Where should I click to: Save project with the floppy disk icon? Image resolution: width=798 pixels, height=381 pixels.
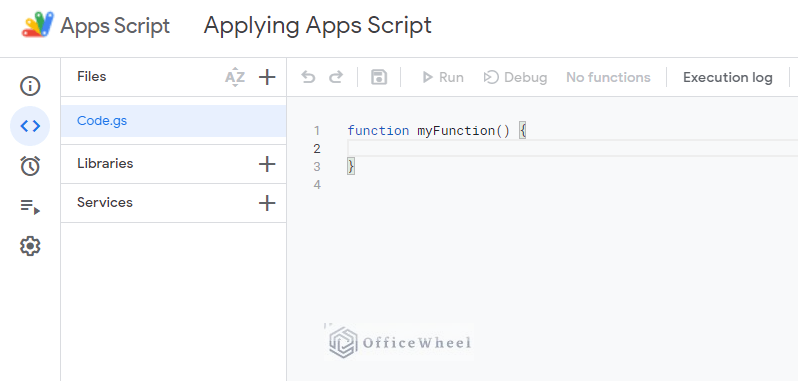(379, 77)
